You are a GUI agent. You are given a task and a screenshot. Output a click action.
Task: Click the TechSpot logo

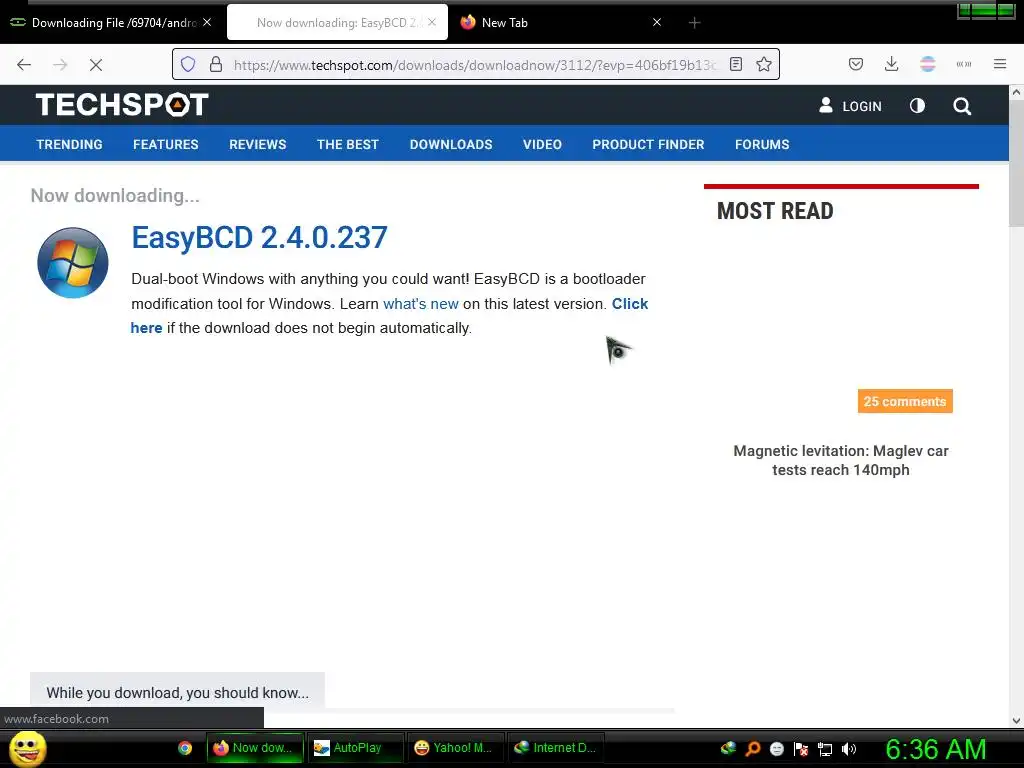122,104
